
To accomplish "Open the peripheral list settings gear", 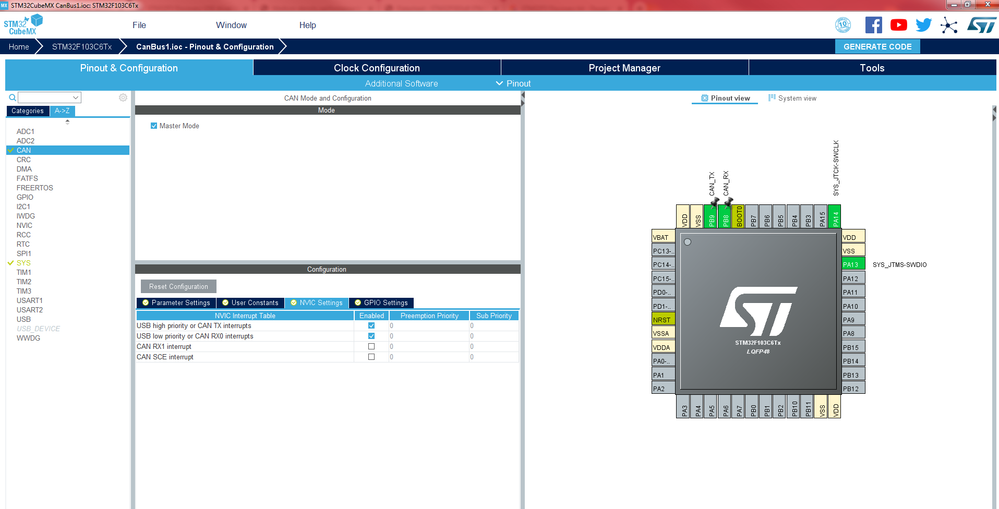I will point(123,97).
